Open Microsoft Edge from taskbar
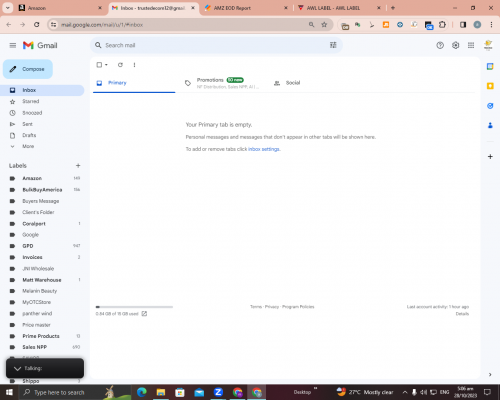 click(142, 392)
